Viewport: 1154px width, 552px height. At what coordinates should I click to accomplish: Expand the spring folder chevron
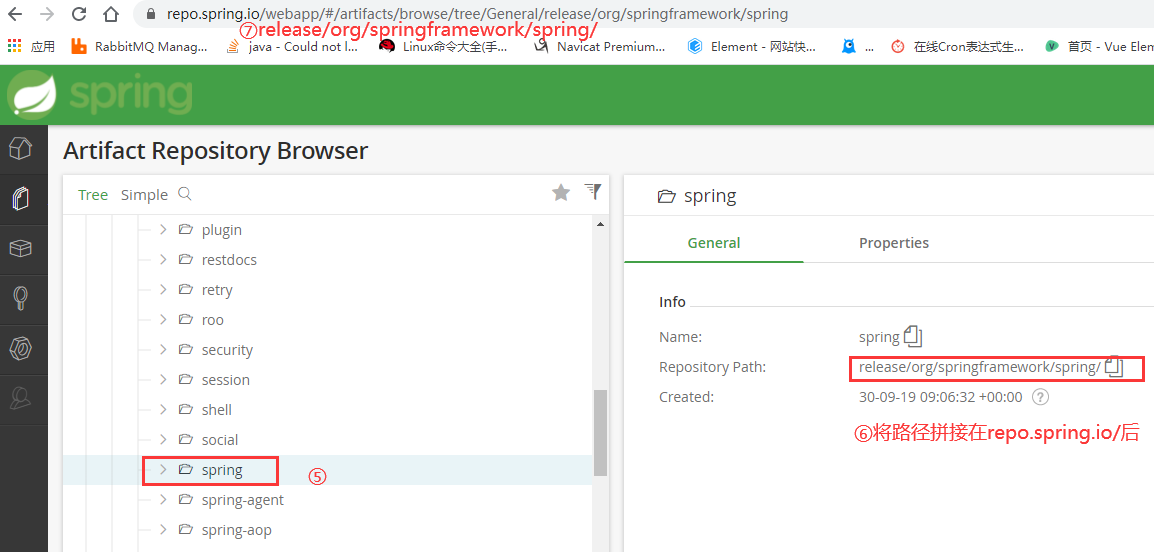pyautogui.click(x=163, y=470)
